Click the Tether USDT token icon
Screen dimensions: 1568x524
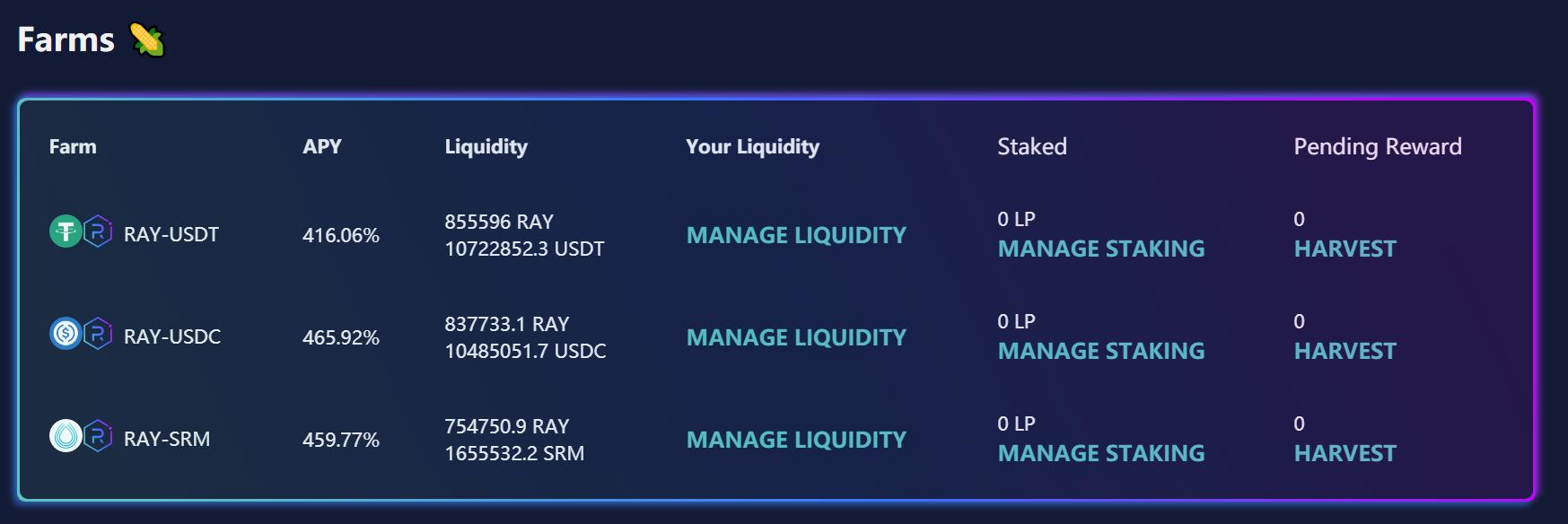coord(65,232)
